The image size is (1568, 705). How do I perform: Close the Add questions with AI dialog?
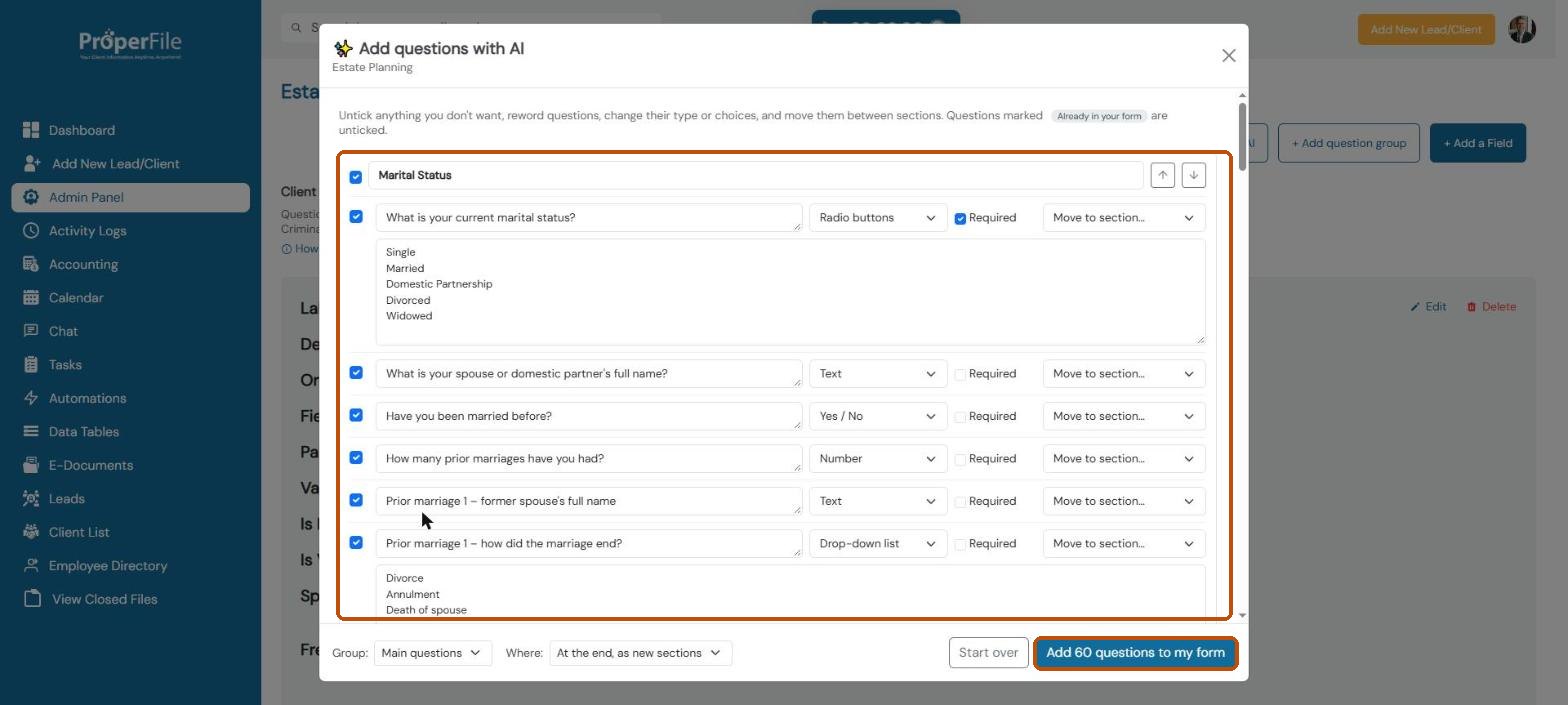pyautogui.click(x=1229, y=56)
